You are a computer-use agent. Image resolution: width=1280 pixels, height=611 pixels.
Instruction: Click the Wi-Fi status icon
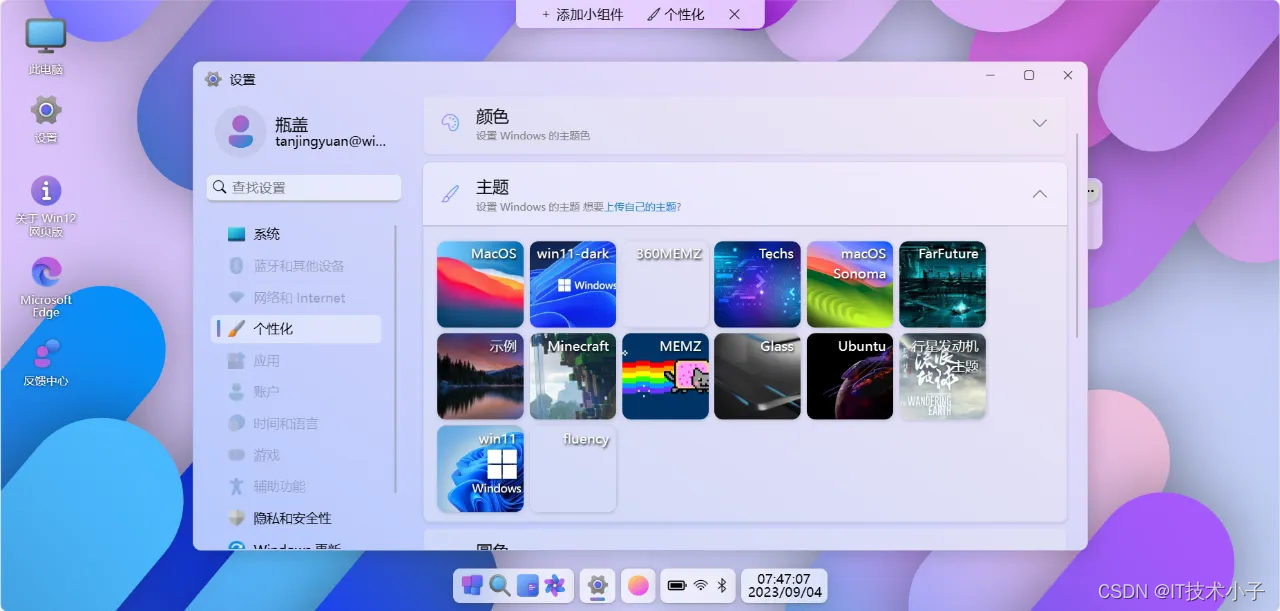point(701,586)
